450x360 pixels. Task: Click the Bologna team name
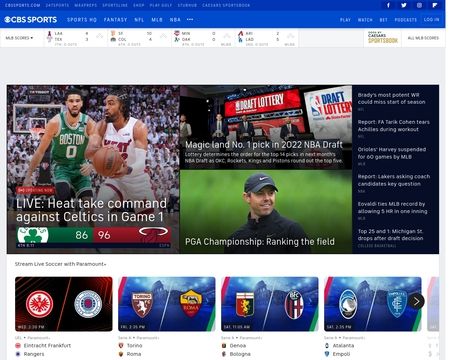point(240,354)
